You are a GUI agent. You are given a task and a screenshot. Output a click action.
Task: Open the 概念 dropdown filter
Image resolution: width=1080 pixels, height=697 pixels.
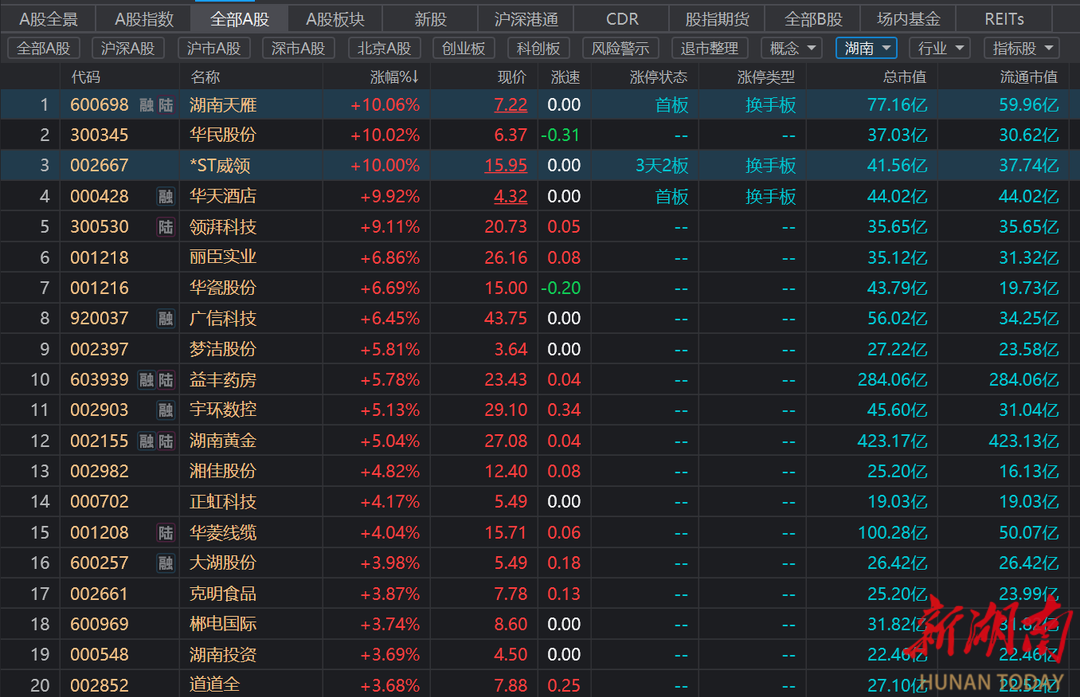click(792, 48)
